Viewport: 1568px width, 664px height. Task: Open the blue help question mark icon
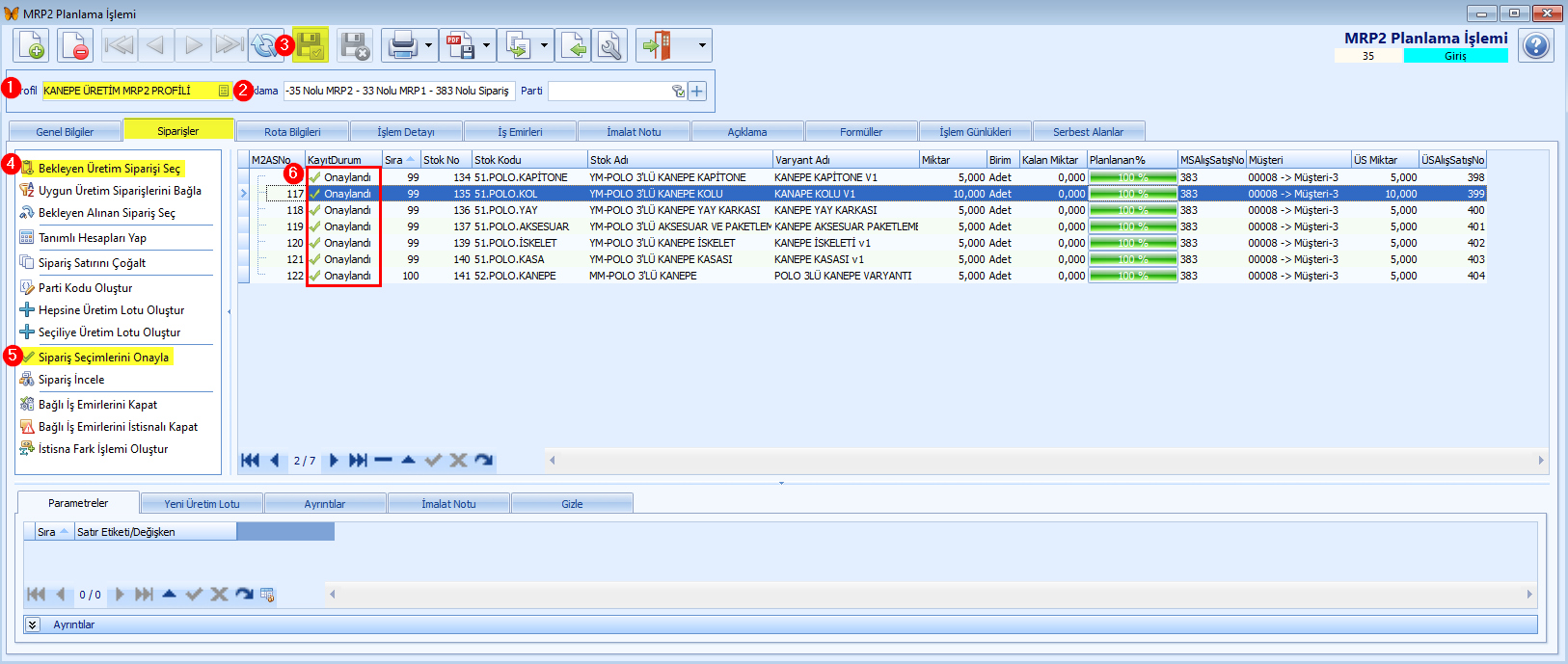[1536, 45]
